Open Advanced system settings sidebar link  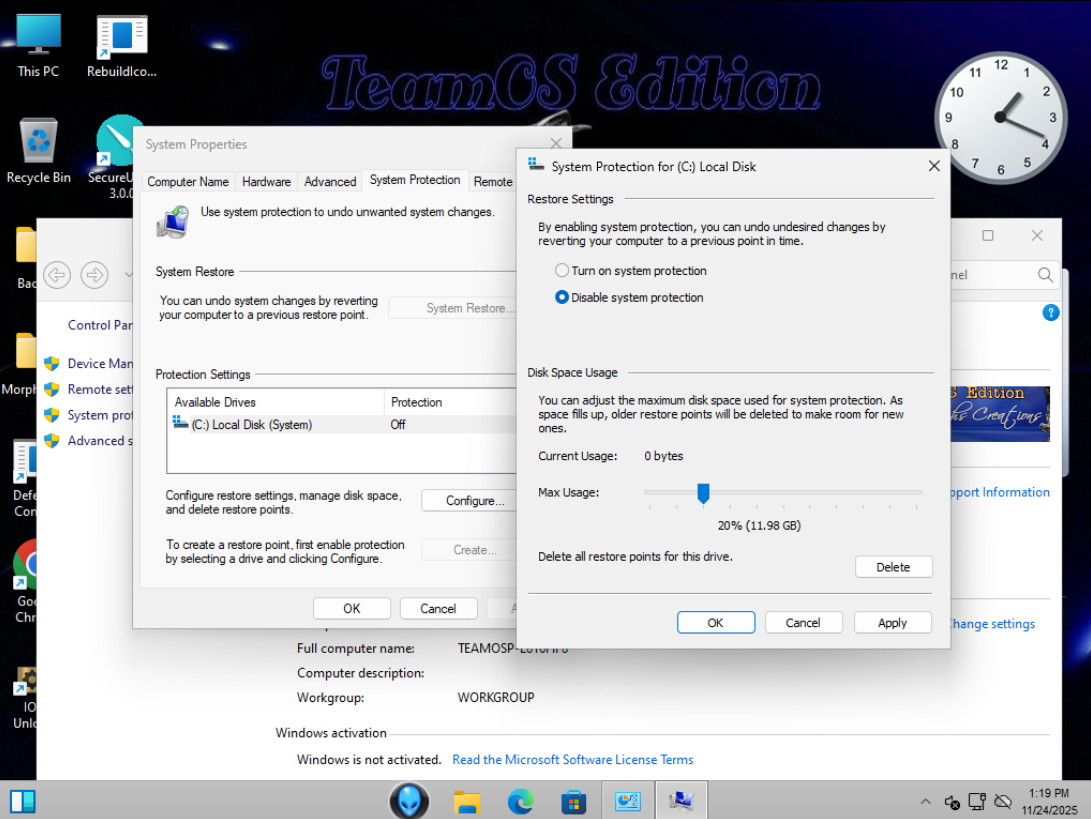tap(99, 440)
